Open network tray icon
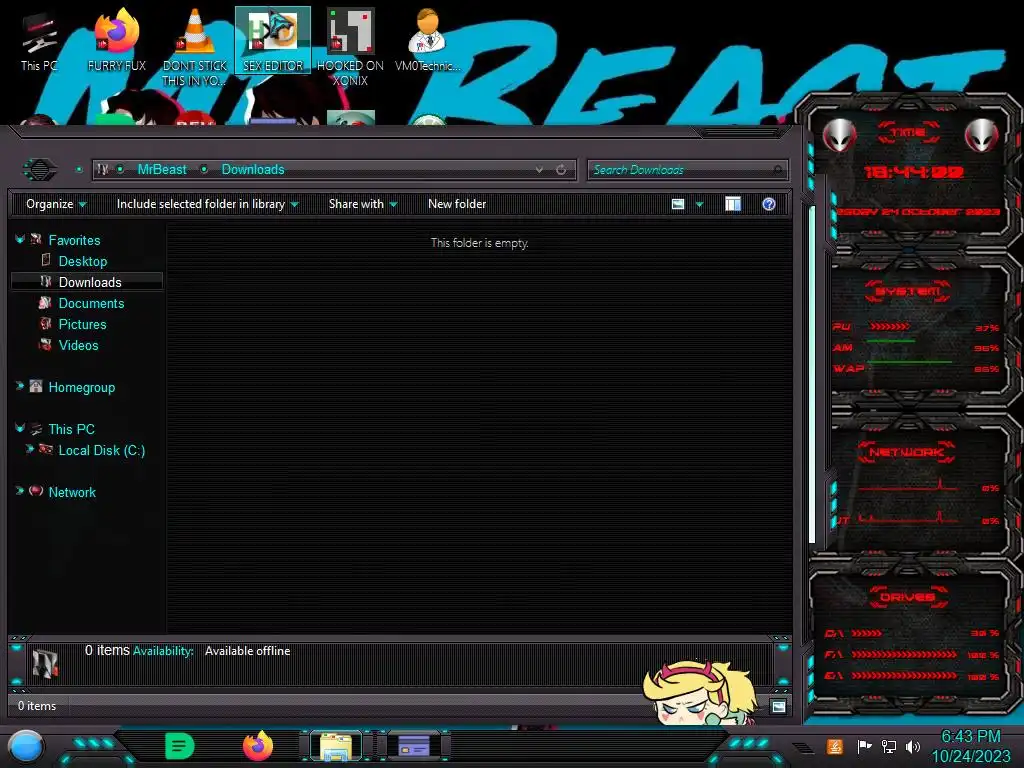This screenshot has width=1024, height=768. 888,746
